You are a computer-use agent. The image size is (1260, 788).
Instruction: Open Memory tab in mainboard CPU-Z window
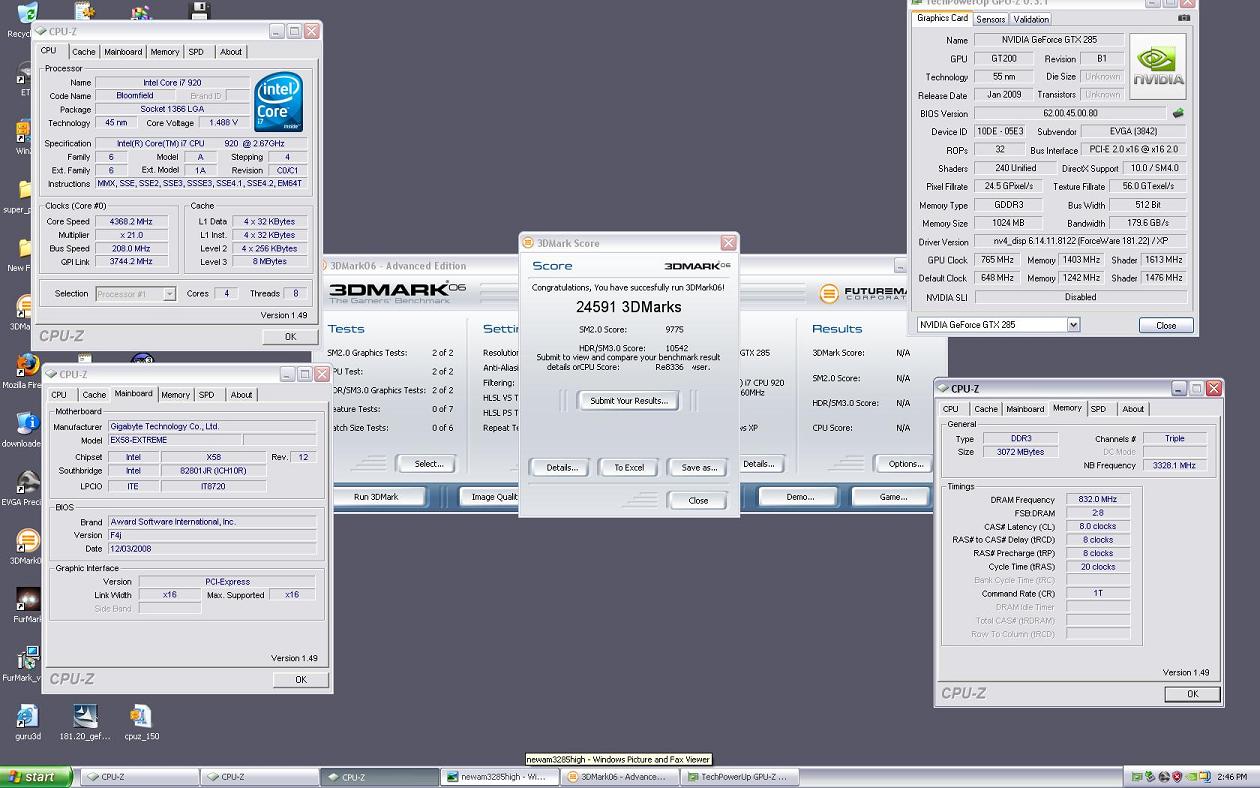175,395
